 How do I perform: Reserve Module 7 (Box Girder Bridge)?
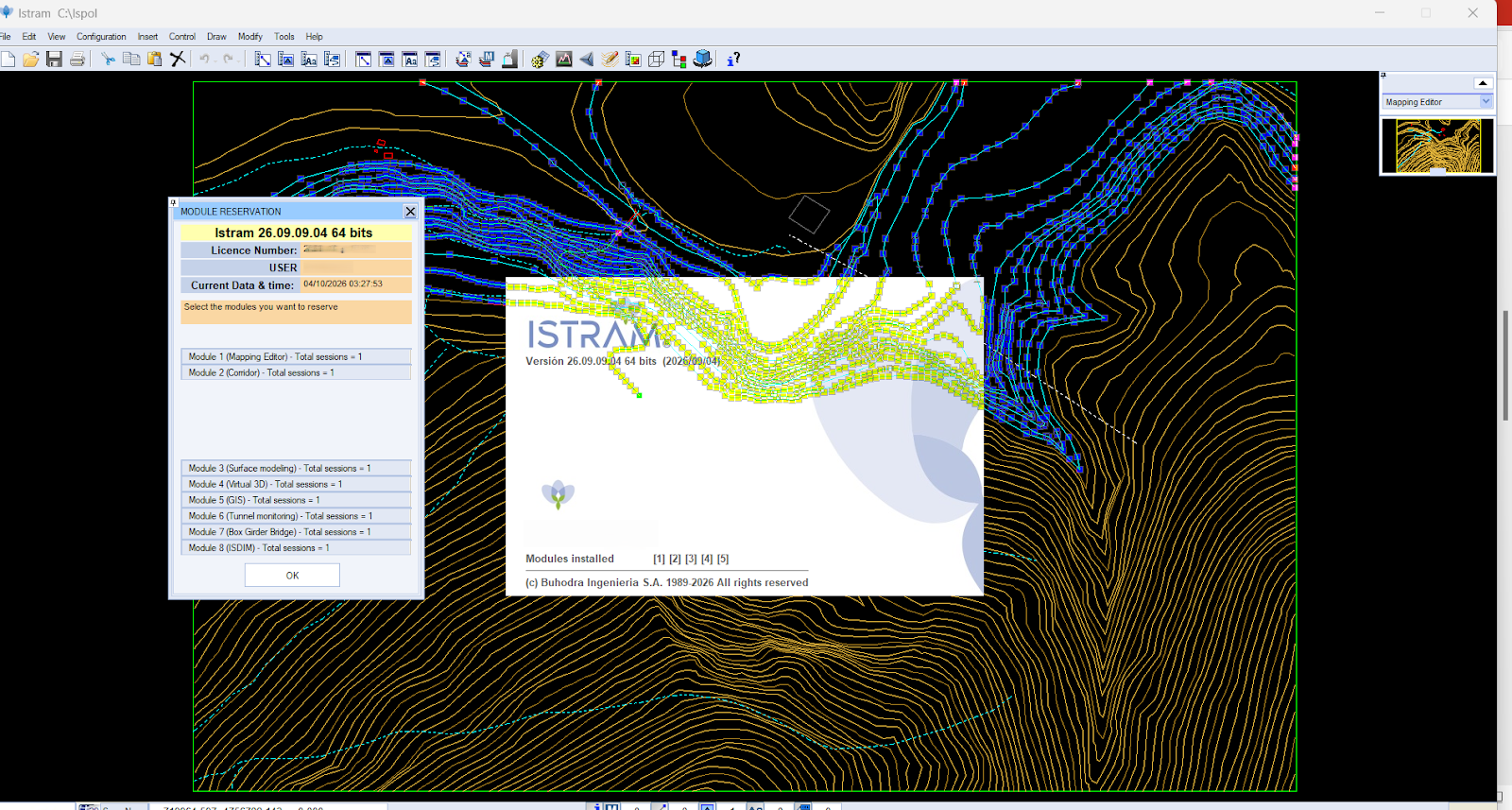296,532
